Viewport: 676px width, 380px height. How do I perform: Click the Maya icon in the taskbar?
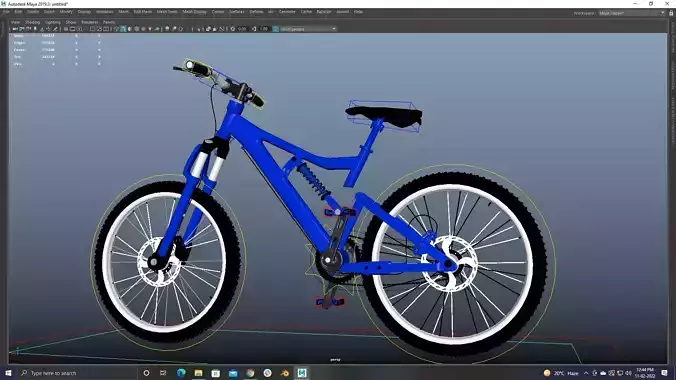[302, 373]
